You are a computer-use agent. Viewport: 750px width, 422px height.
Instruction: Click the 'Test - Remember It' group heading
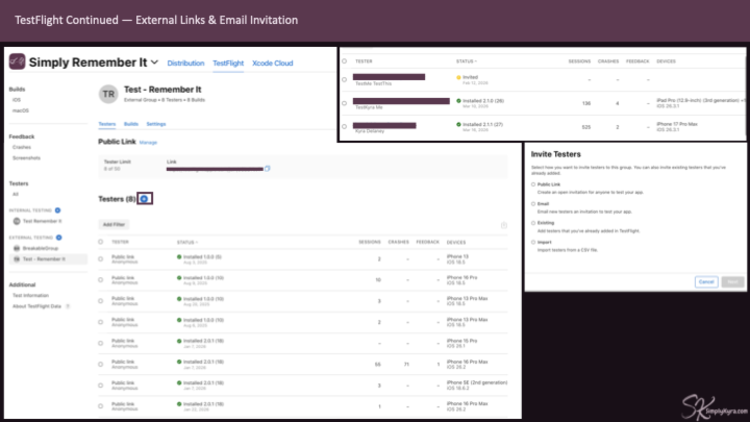[163, 89]
